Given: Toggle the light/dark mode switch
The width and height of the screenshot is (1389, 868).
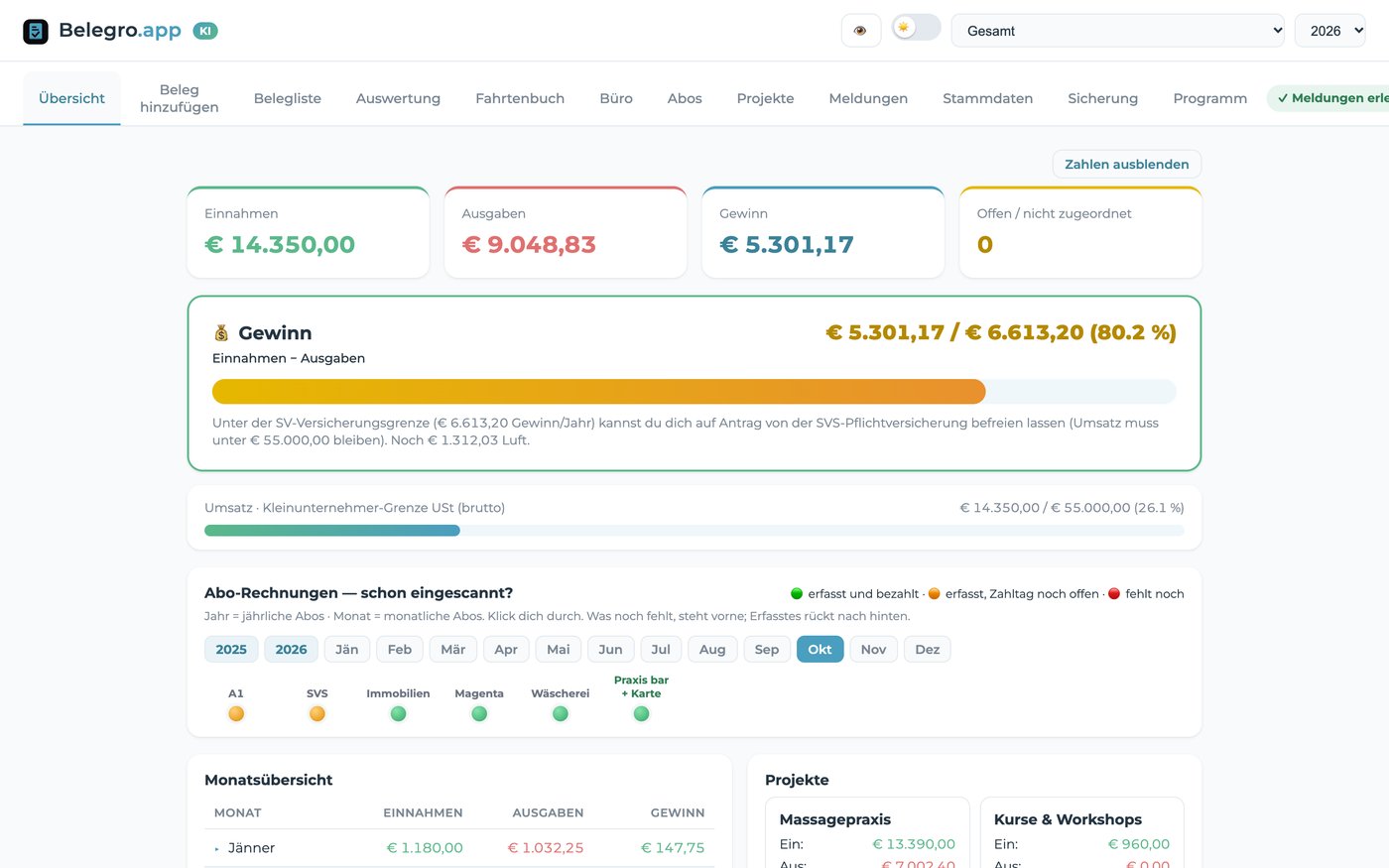Looking at the screenshot, I should (x=916, y=28).
